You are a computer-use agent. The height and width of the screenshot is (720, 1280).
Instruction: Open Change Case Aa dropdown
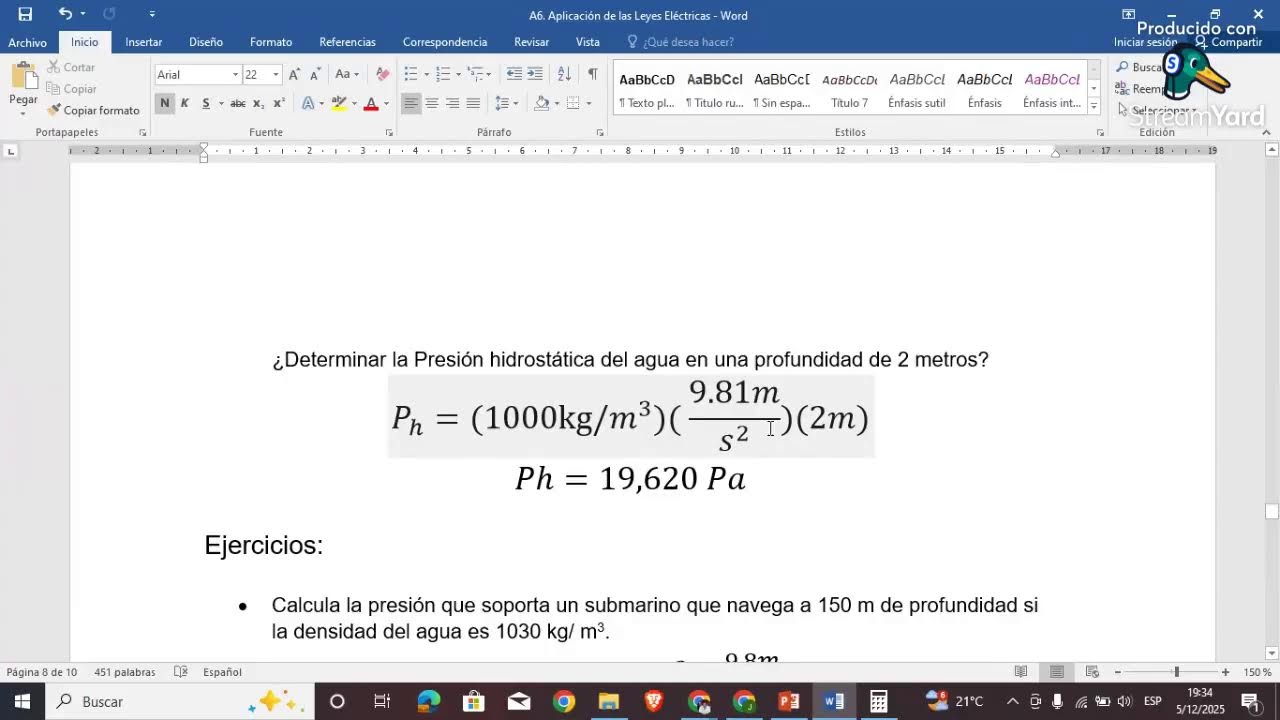tap(348, 75)
